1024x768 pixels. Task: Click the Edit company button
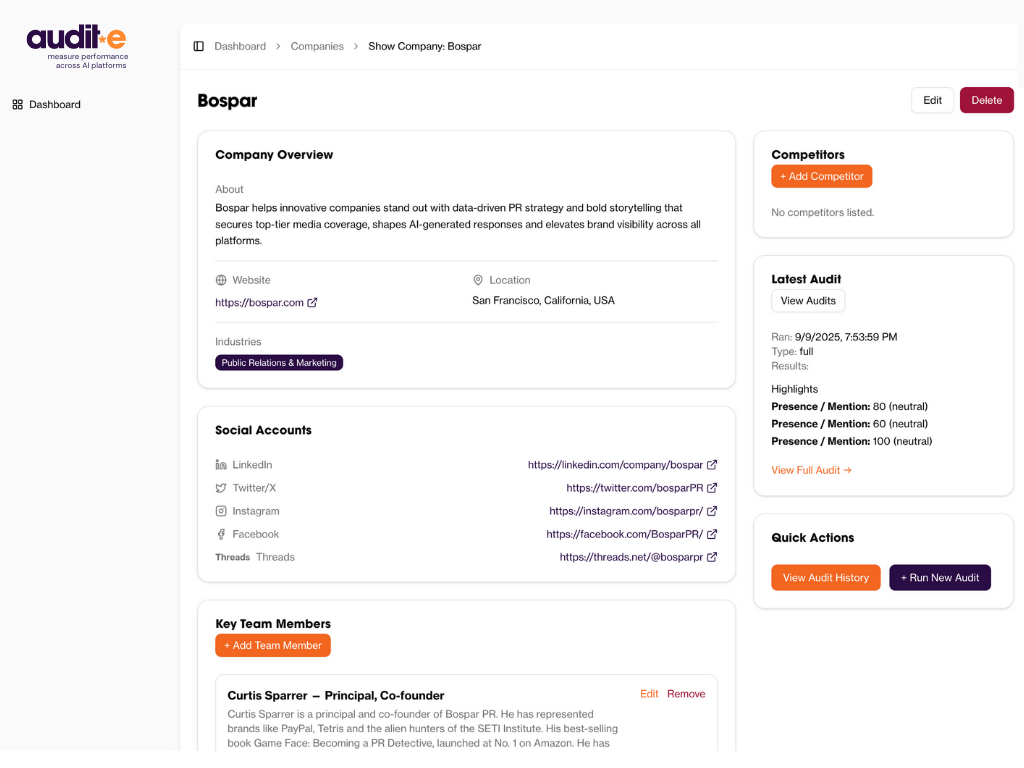pos(932,100)
